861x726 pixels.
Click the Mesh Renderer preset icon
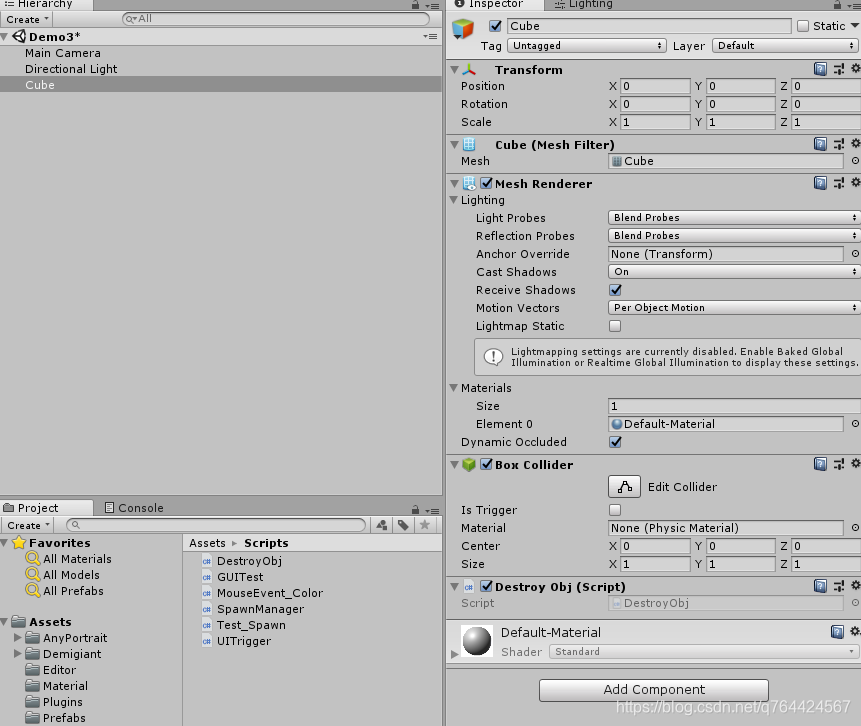838,184
